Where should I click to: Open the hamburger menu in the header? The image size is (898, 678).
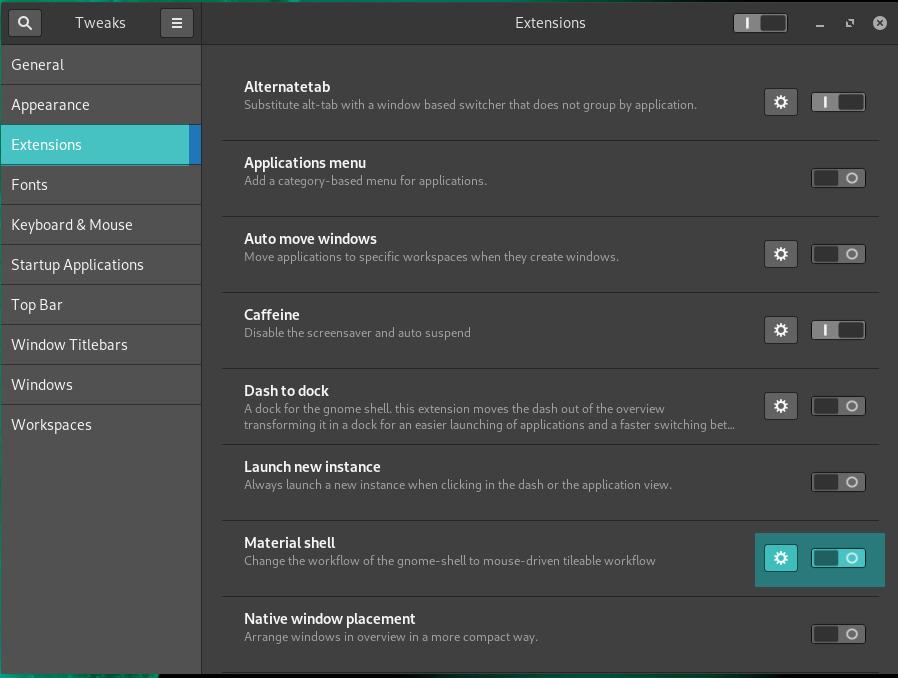(x=177, y=23)
